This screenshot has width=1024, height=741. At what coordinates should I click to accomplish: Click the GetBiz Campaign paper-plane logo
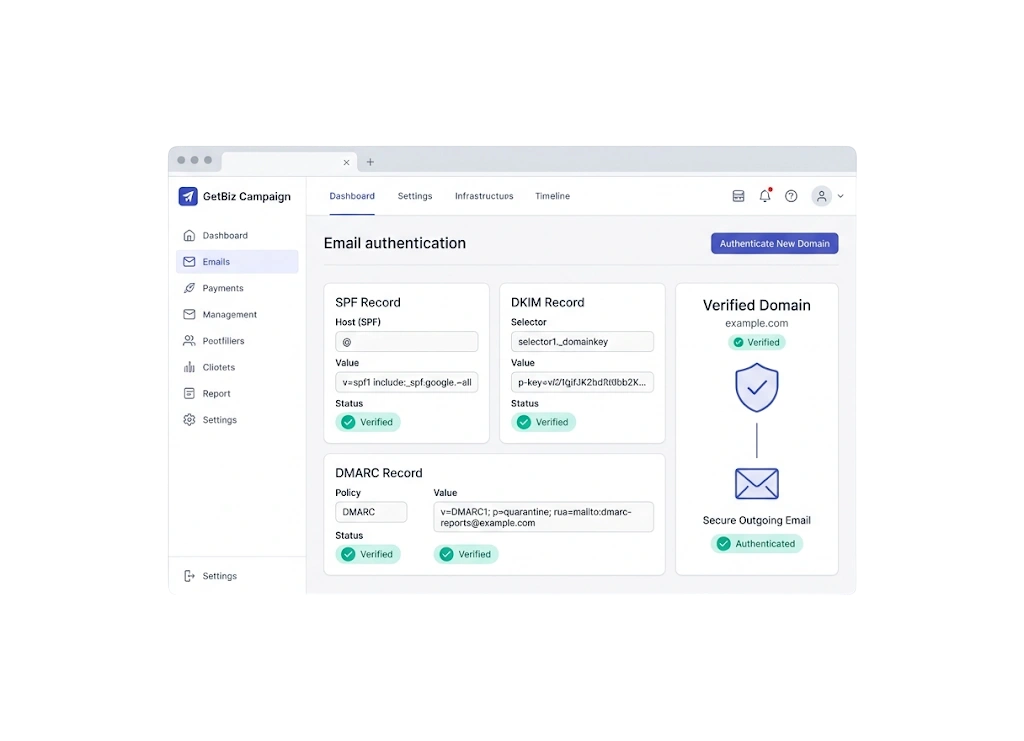click(x=188, y=196)
